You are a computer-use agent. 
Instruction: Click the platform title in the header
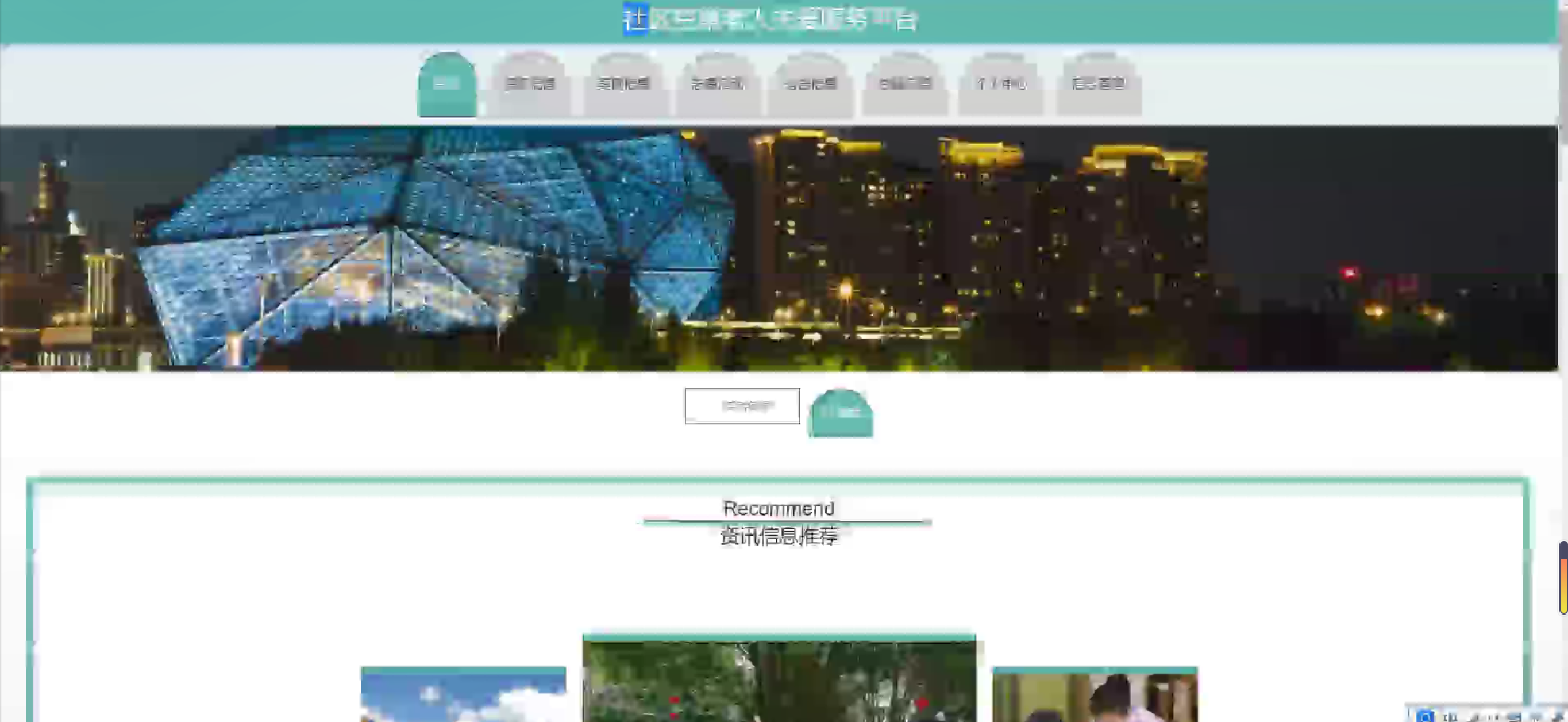[769, 20]
